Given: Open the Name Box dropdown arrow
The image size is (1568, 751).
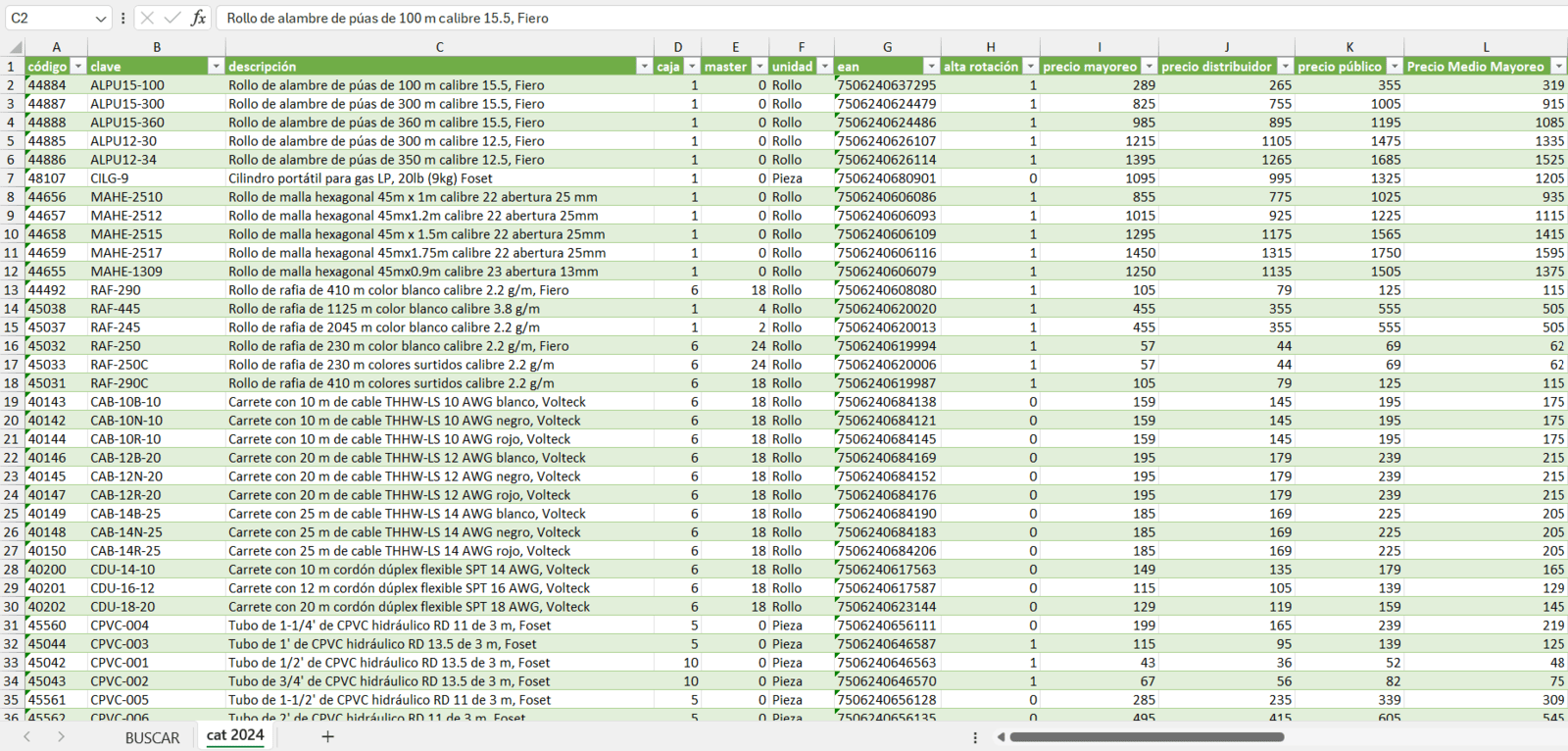Looking at the screenshot, I should (x=101, y=18).
